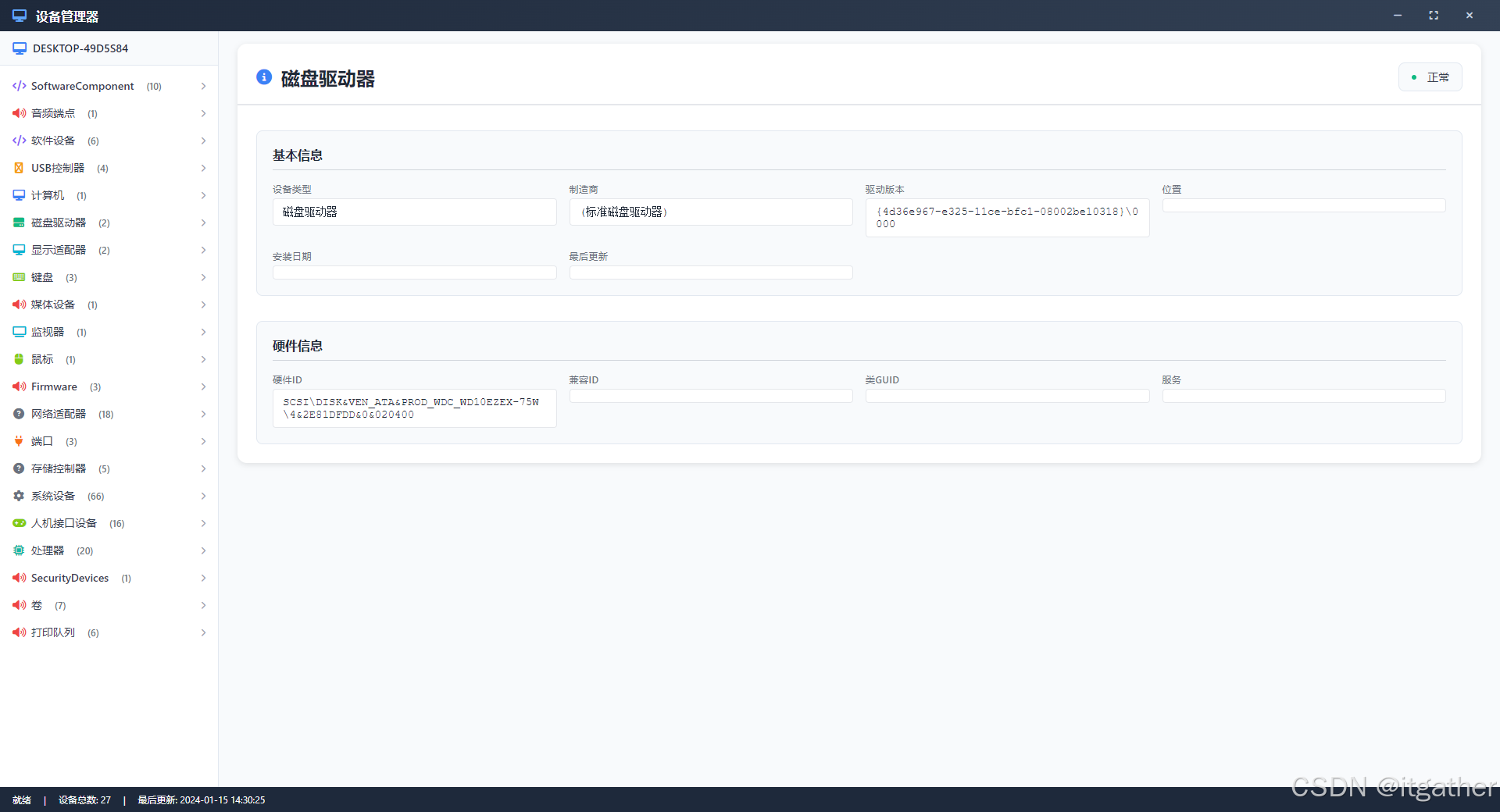Click 设备总数: 27 in the status bar
Screen dimensions: 1500x812
pyautogui.click(x=84, y=800)
